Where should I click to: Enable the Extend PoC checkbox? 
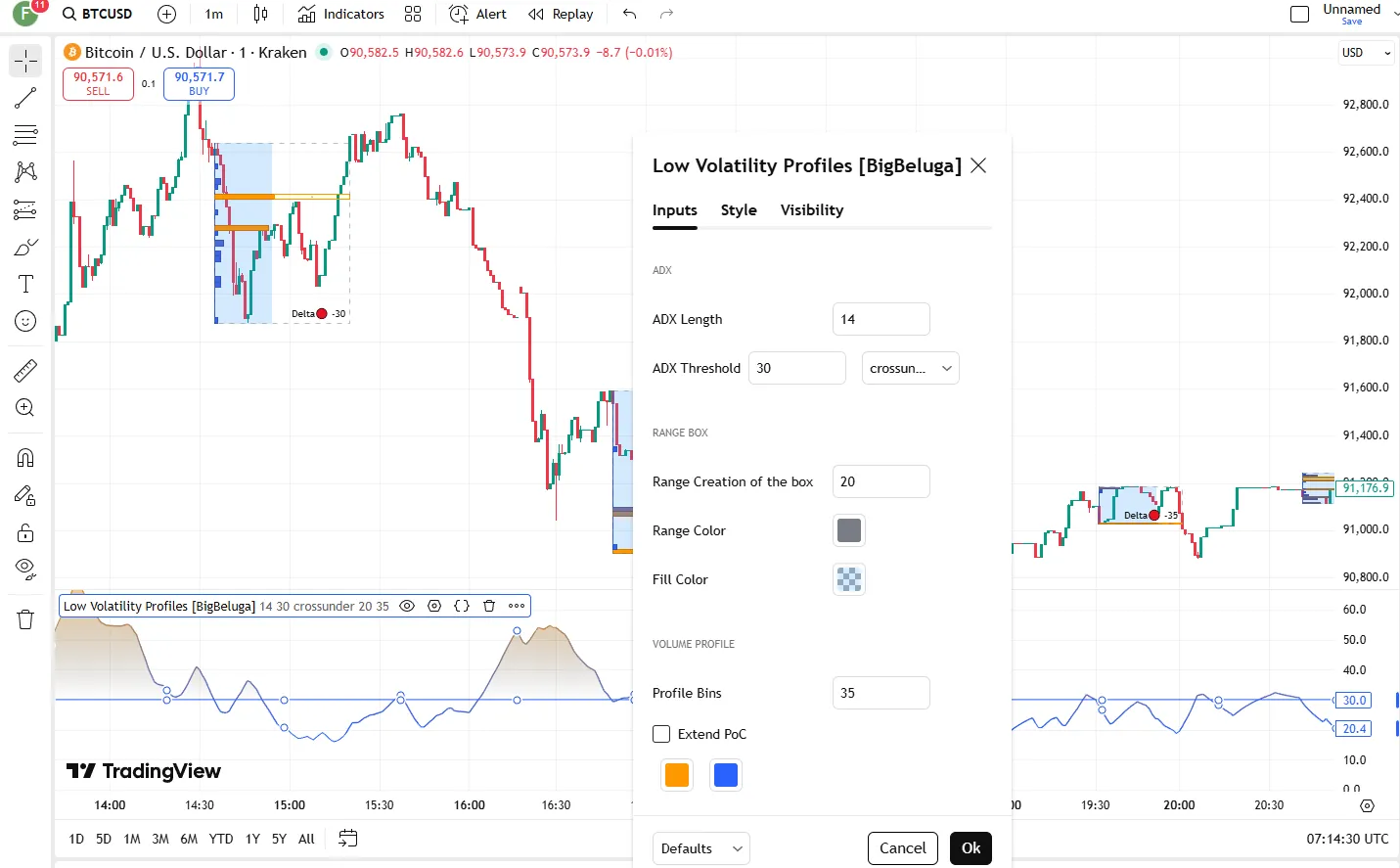tap(662, 734)
